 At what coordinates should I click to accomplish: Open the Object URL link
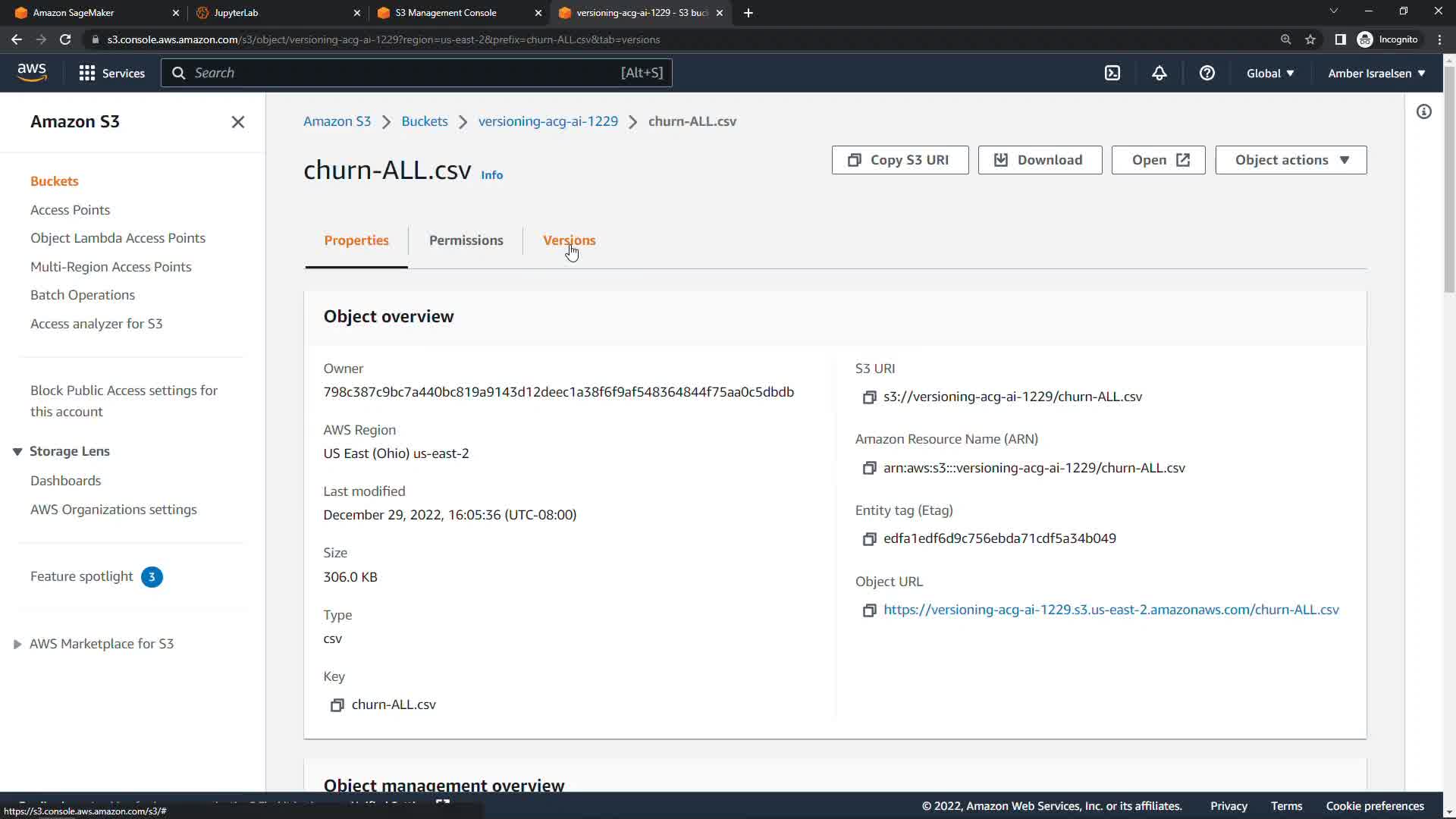point(1111,610)
